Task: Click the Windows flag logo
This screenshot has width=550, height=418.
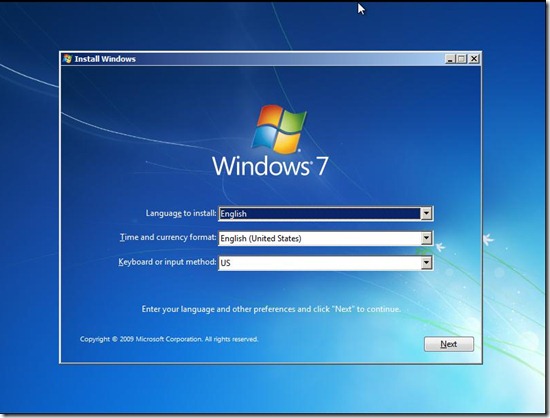Action: pyautogui.click(x=279, y=129)
